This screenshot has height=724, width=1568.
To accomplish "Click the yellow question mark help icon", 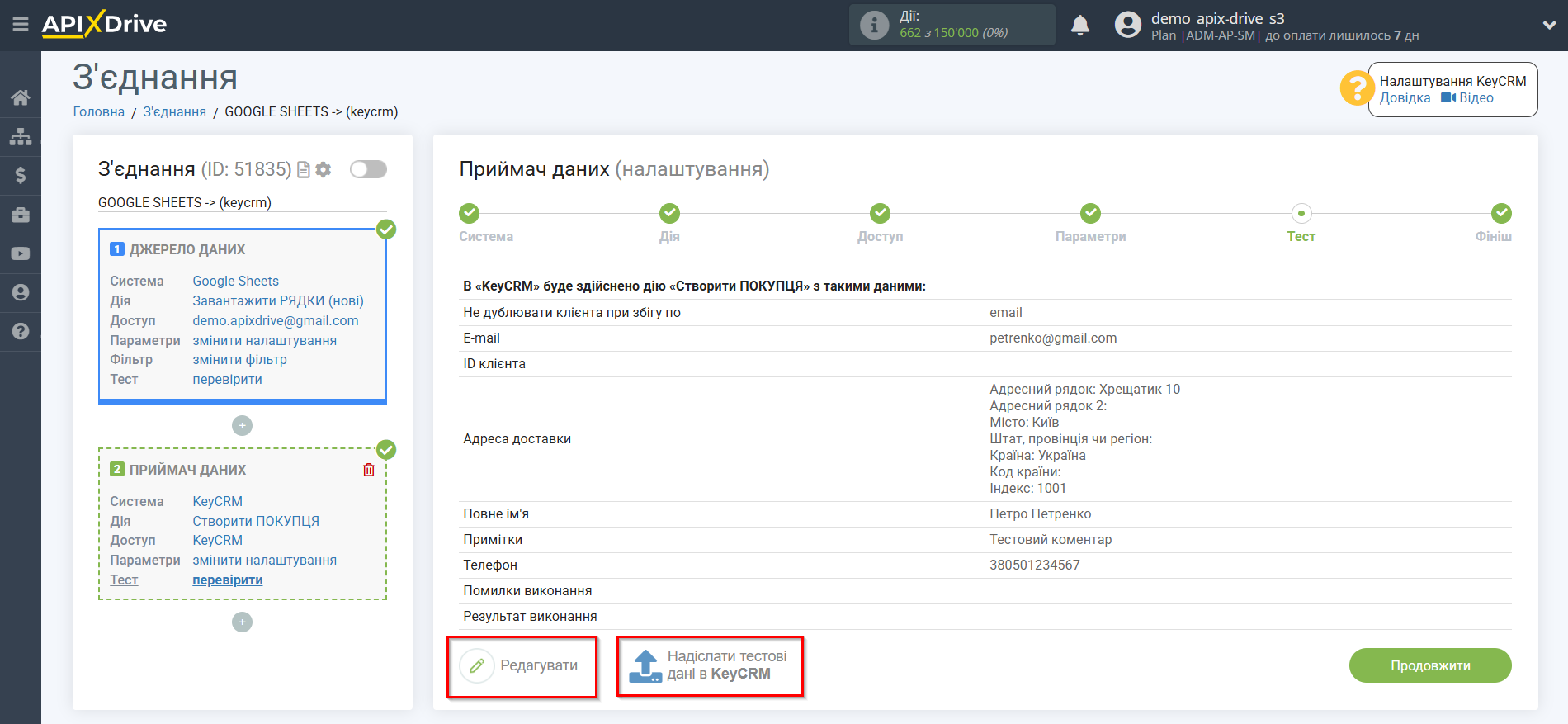I will click(x=1357, y=88).
